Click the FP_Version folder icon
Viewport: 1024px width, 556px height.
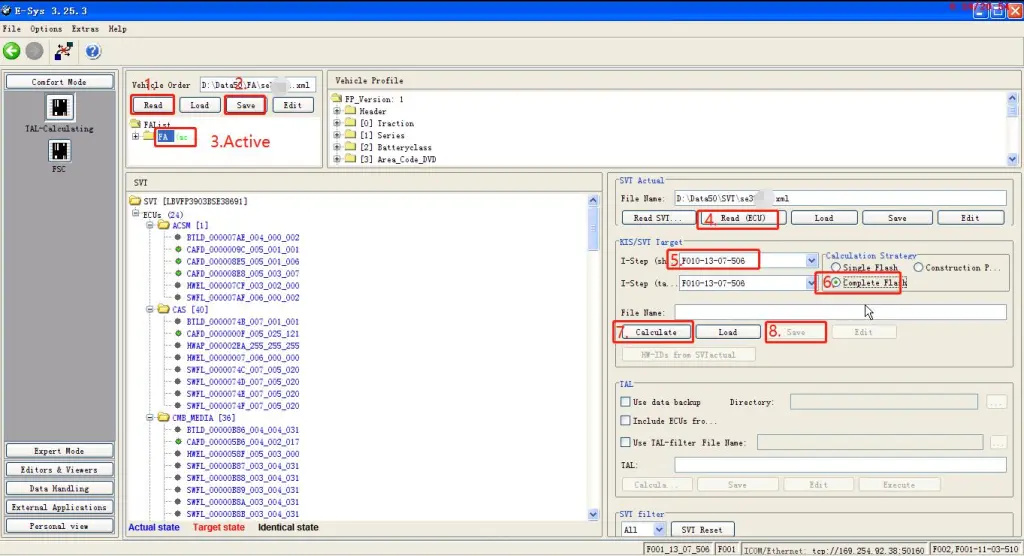point(337,99)
